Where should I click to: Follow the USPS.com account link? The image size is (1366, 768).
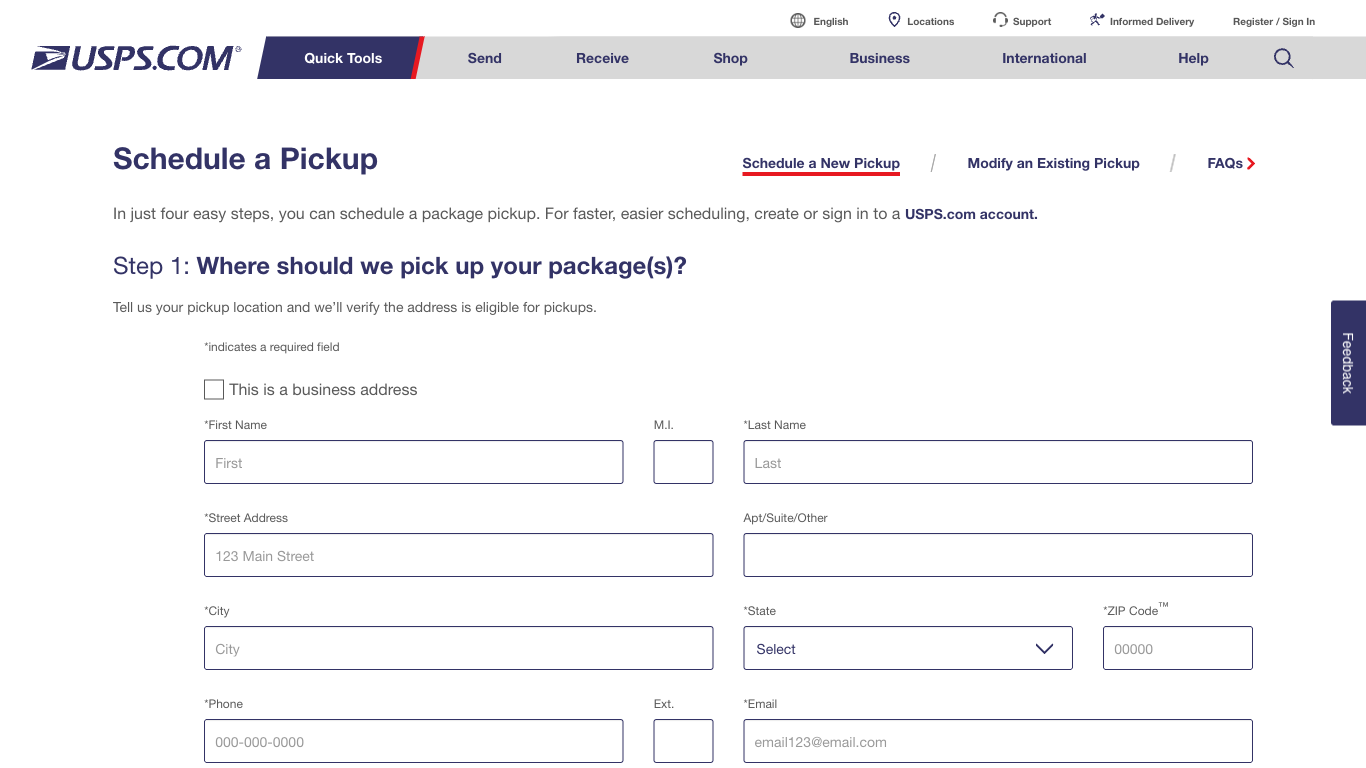pos(971,214)
